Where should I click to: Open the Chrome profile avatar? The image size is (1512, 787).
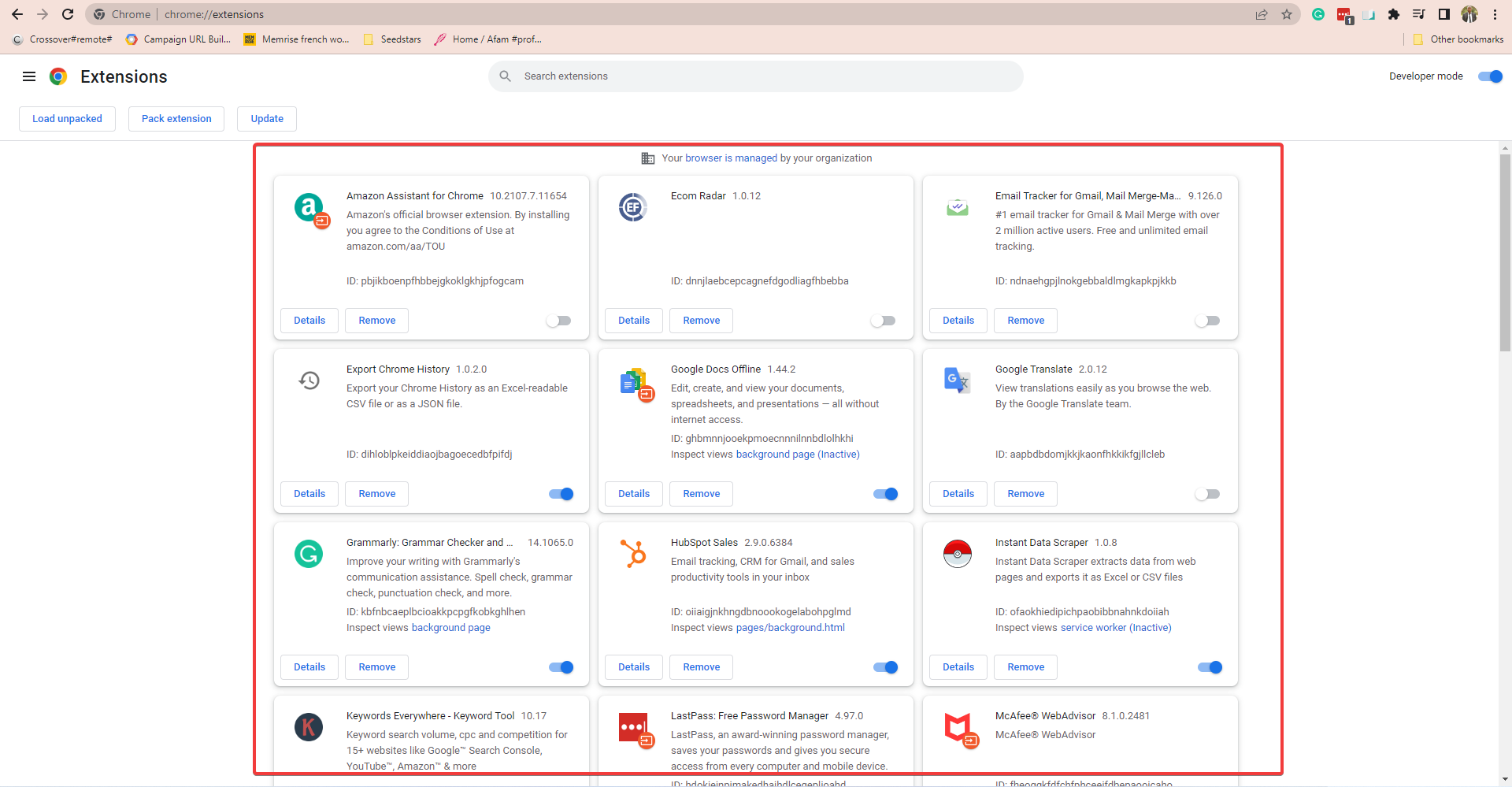tap(1469, 14)
